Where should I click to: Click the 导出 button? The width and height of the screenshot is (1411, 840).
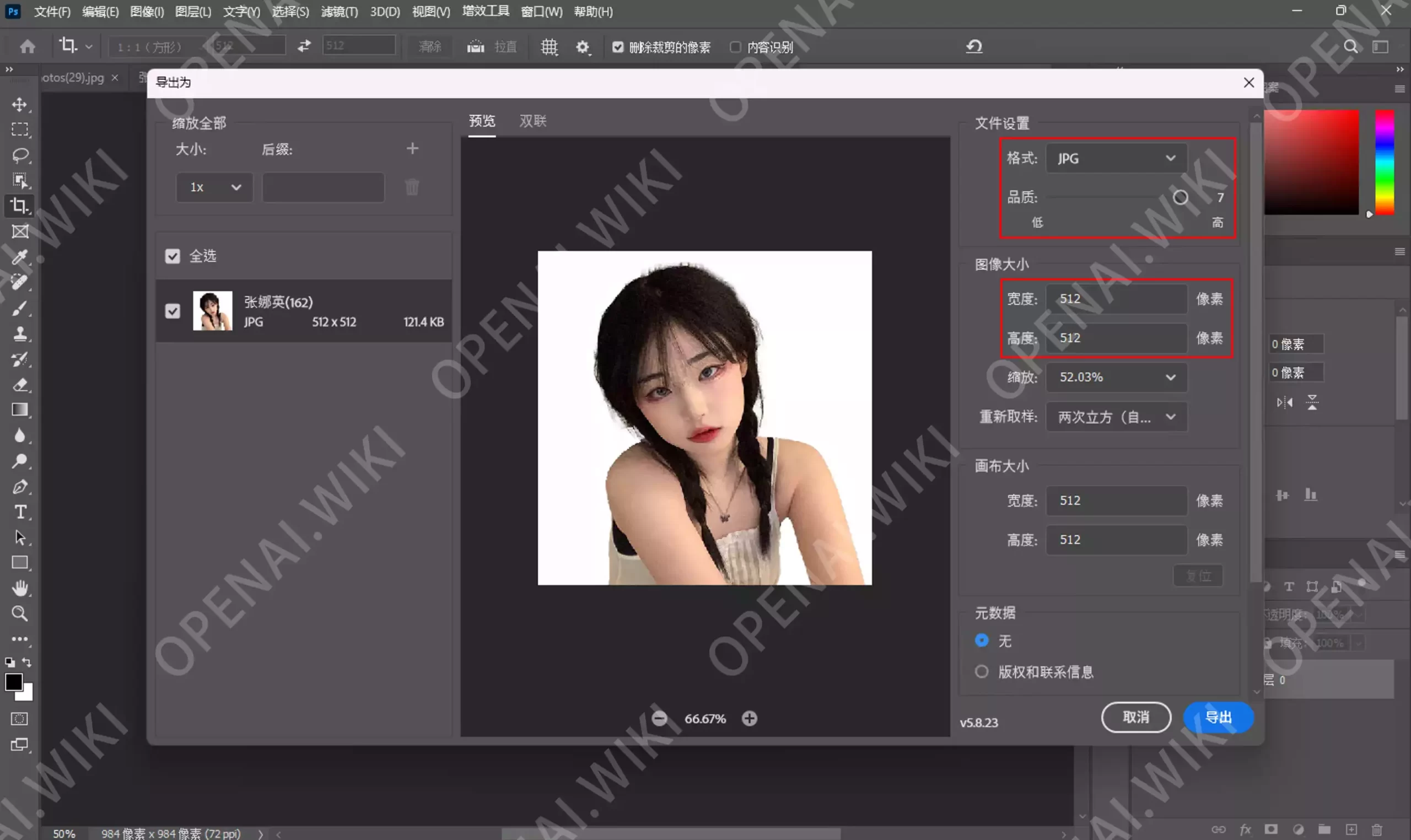tap(1218, 717)
